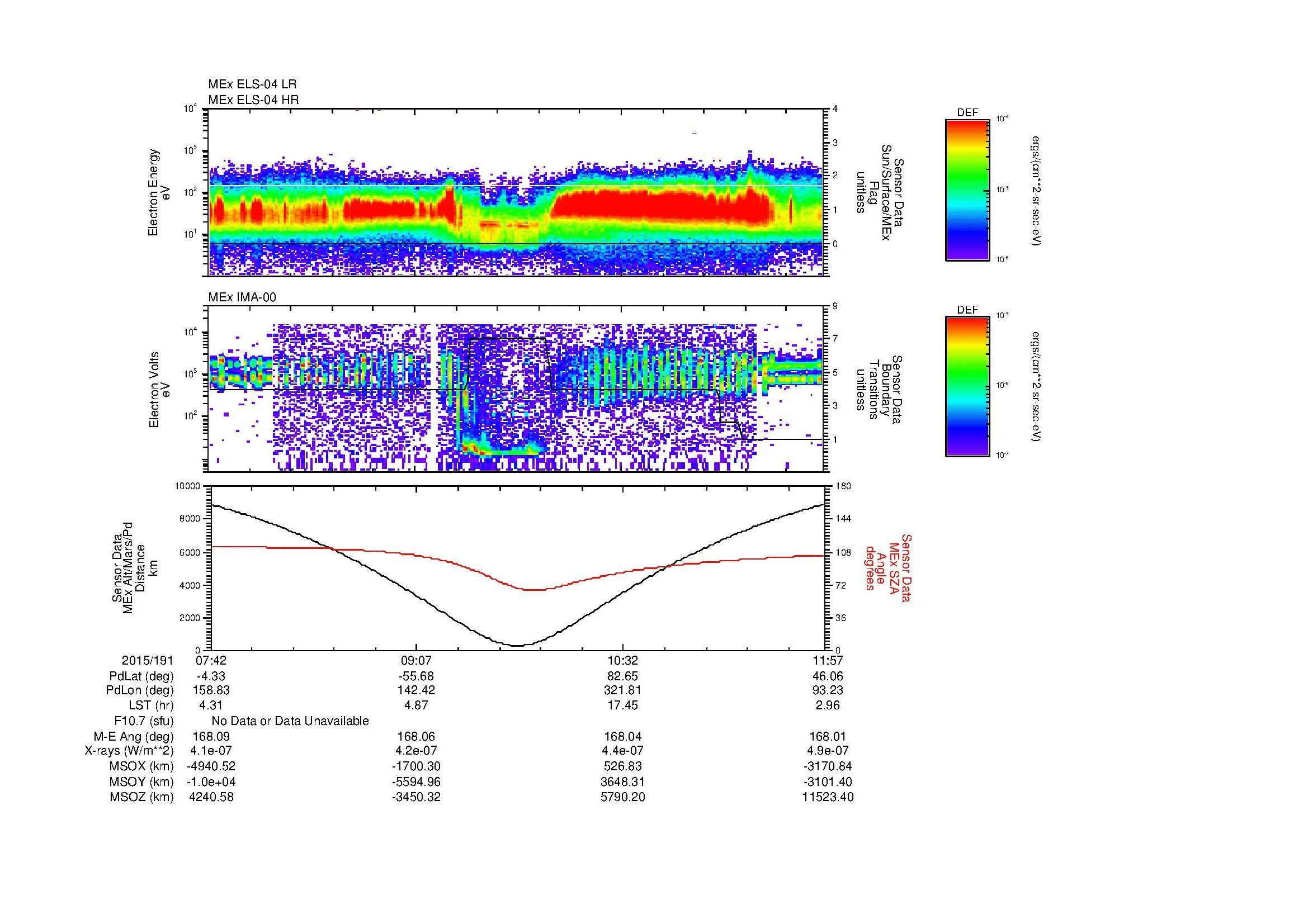Click the 'MSOX (km)' row label

[x=142, y=766]
